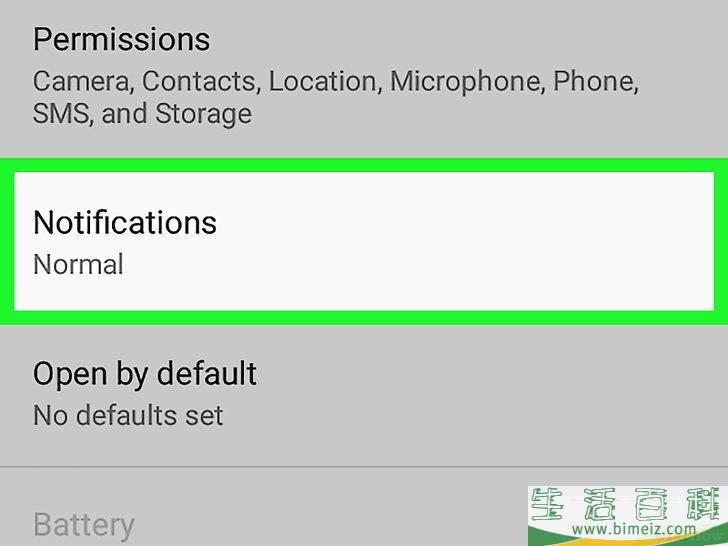Click the word and in permissions summary

124,114
